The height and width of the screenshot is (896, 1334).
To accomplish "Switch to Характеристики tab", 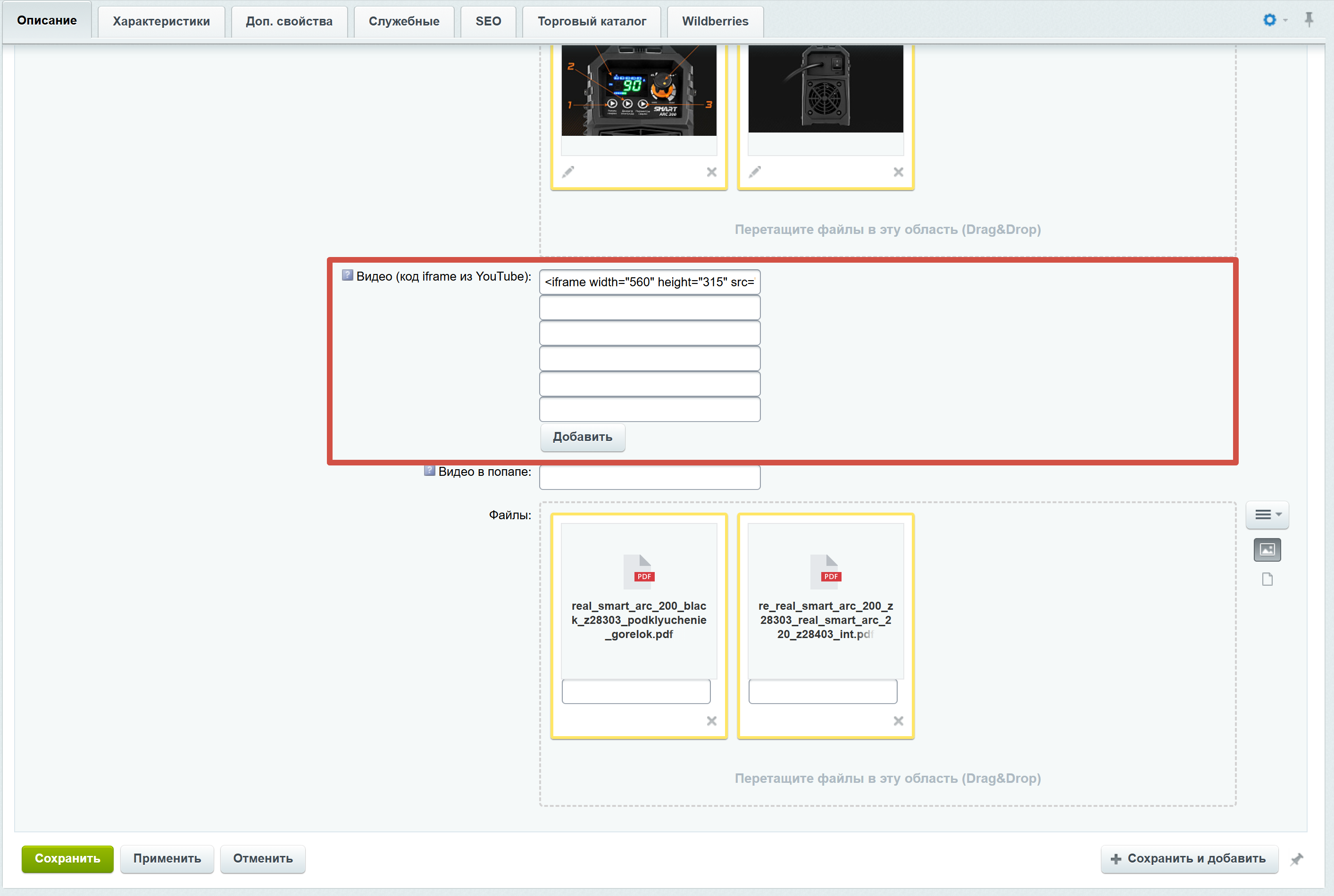I will (x=161, y=21).
